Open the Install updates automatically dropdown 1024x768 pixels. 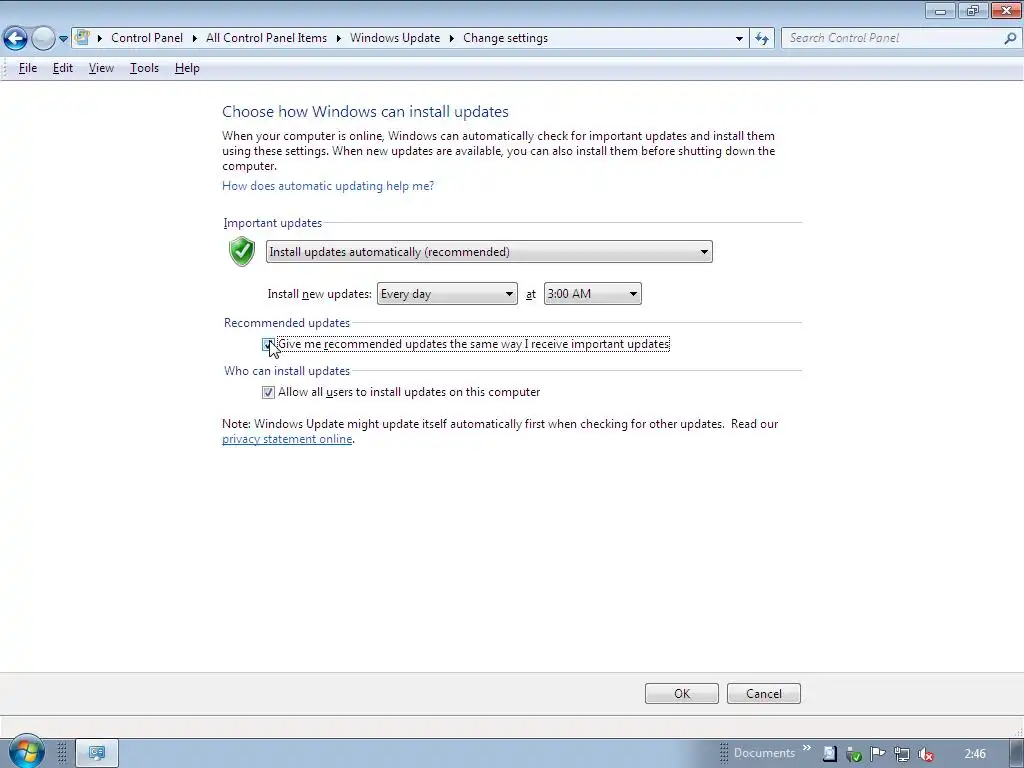(489, 252)
